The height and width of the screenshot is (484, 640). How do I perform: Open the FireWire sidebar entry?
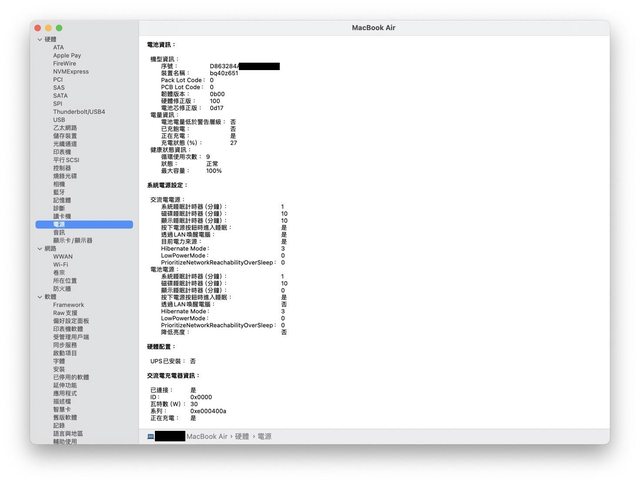[x=64, y=64]
